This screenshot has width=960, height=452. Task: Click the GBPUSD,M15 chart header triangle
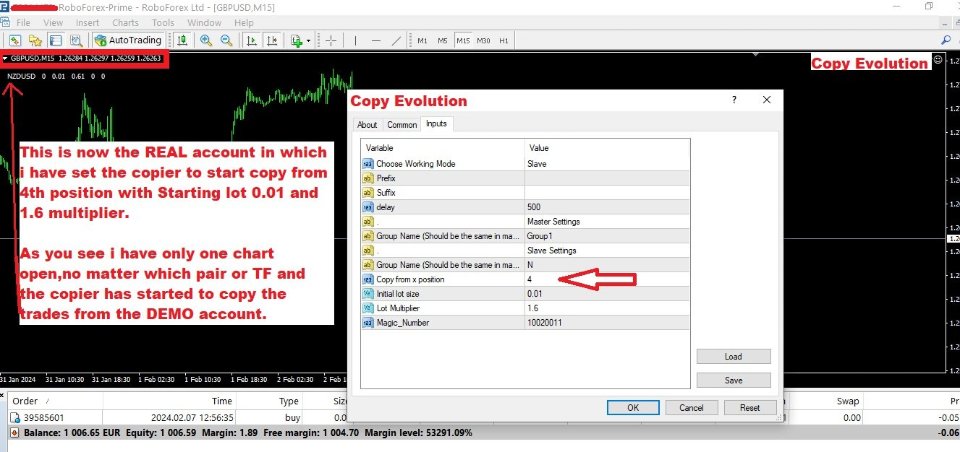[5, 59]
